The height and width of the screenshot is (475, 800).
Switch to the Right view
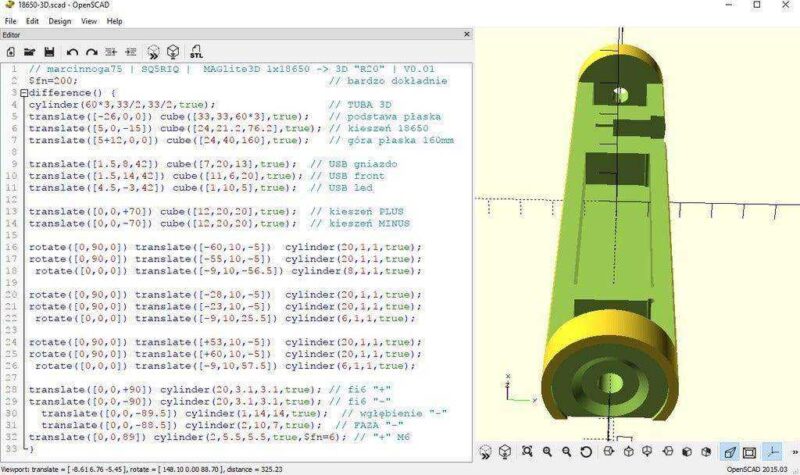point(608,452)
